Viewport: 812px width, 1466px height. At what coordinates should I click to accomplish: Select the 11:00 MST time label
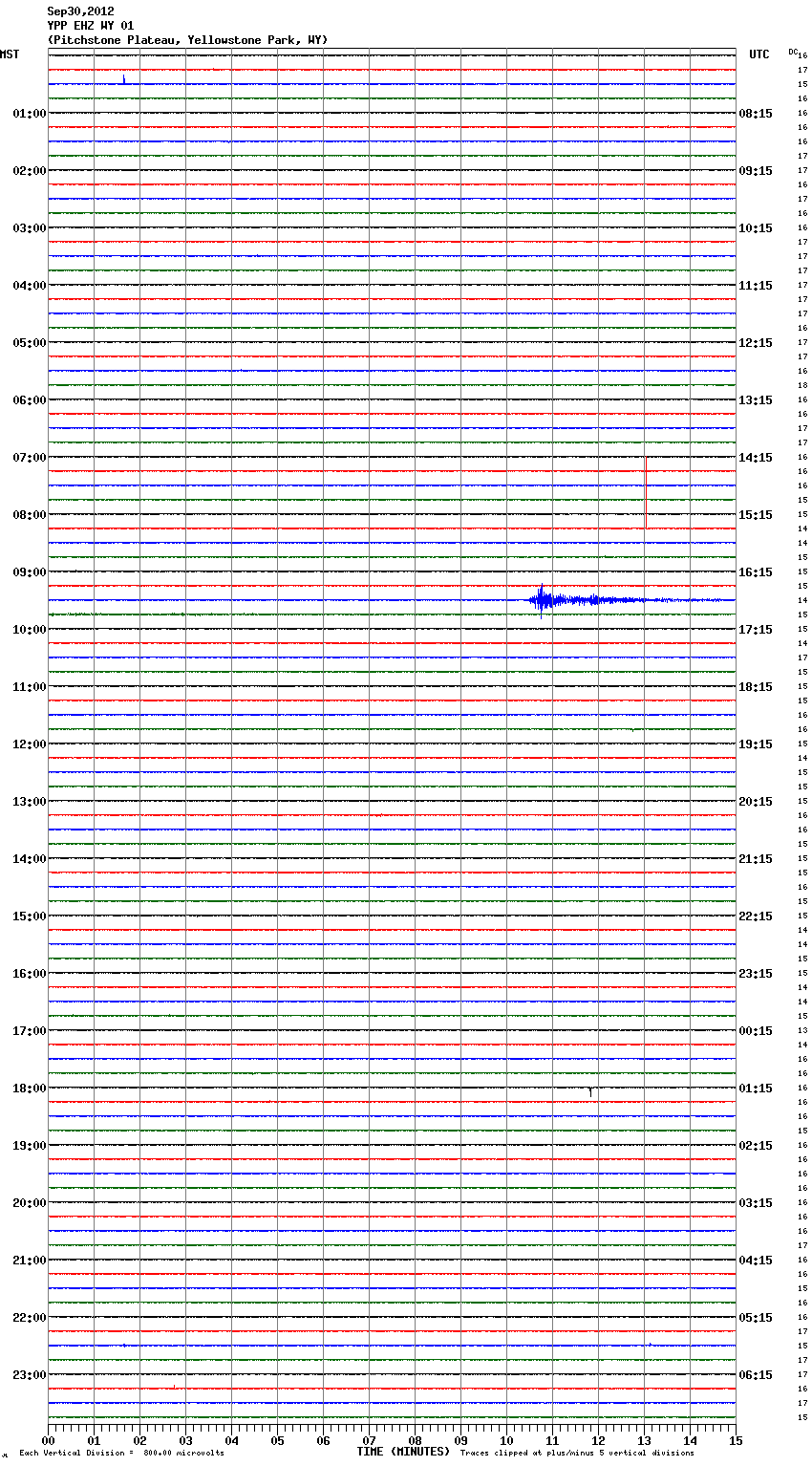[30, 687]
